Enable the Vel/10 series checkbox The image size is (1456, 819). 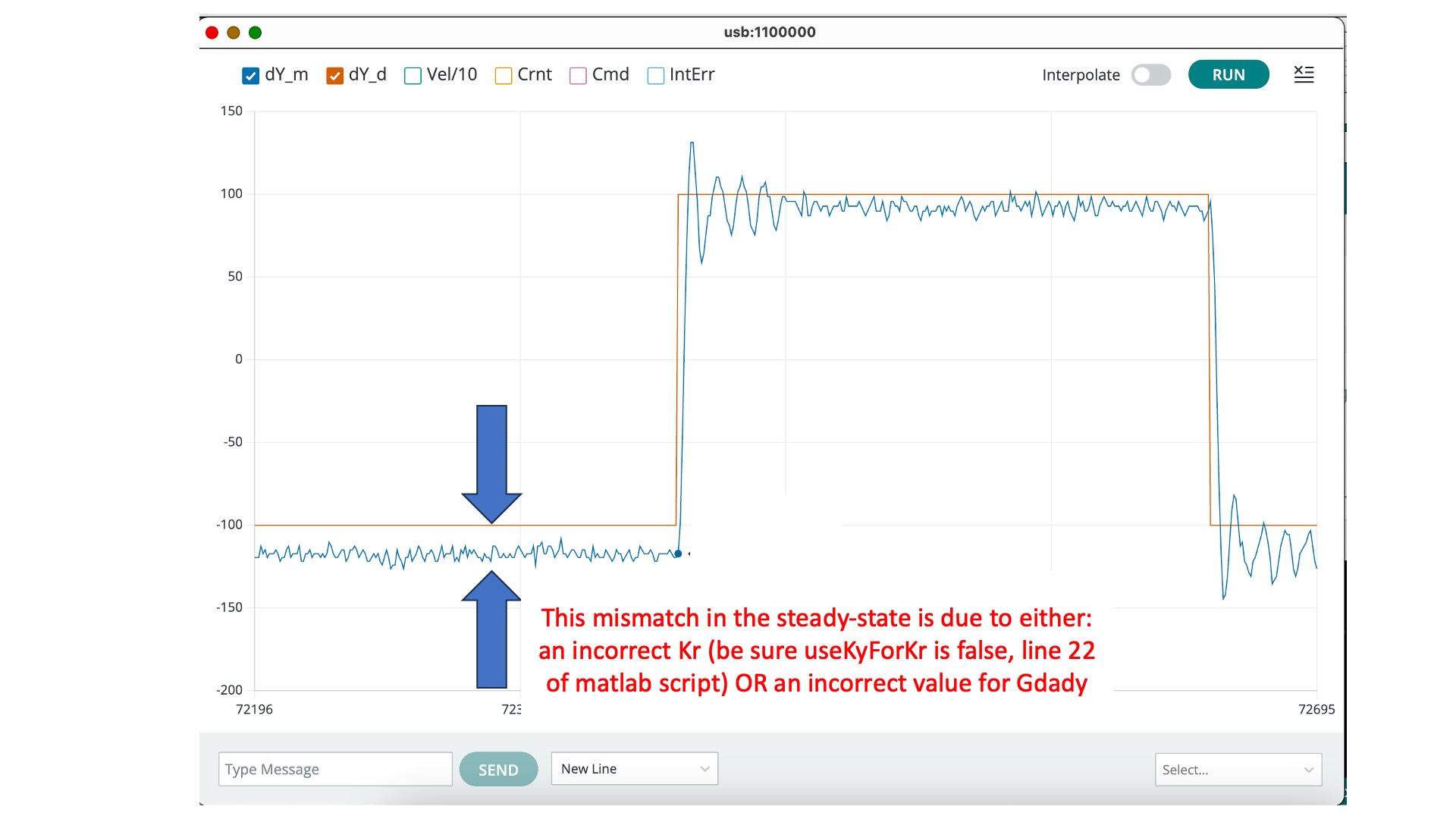[x=413, y=76]
